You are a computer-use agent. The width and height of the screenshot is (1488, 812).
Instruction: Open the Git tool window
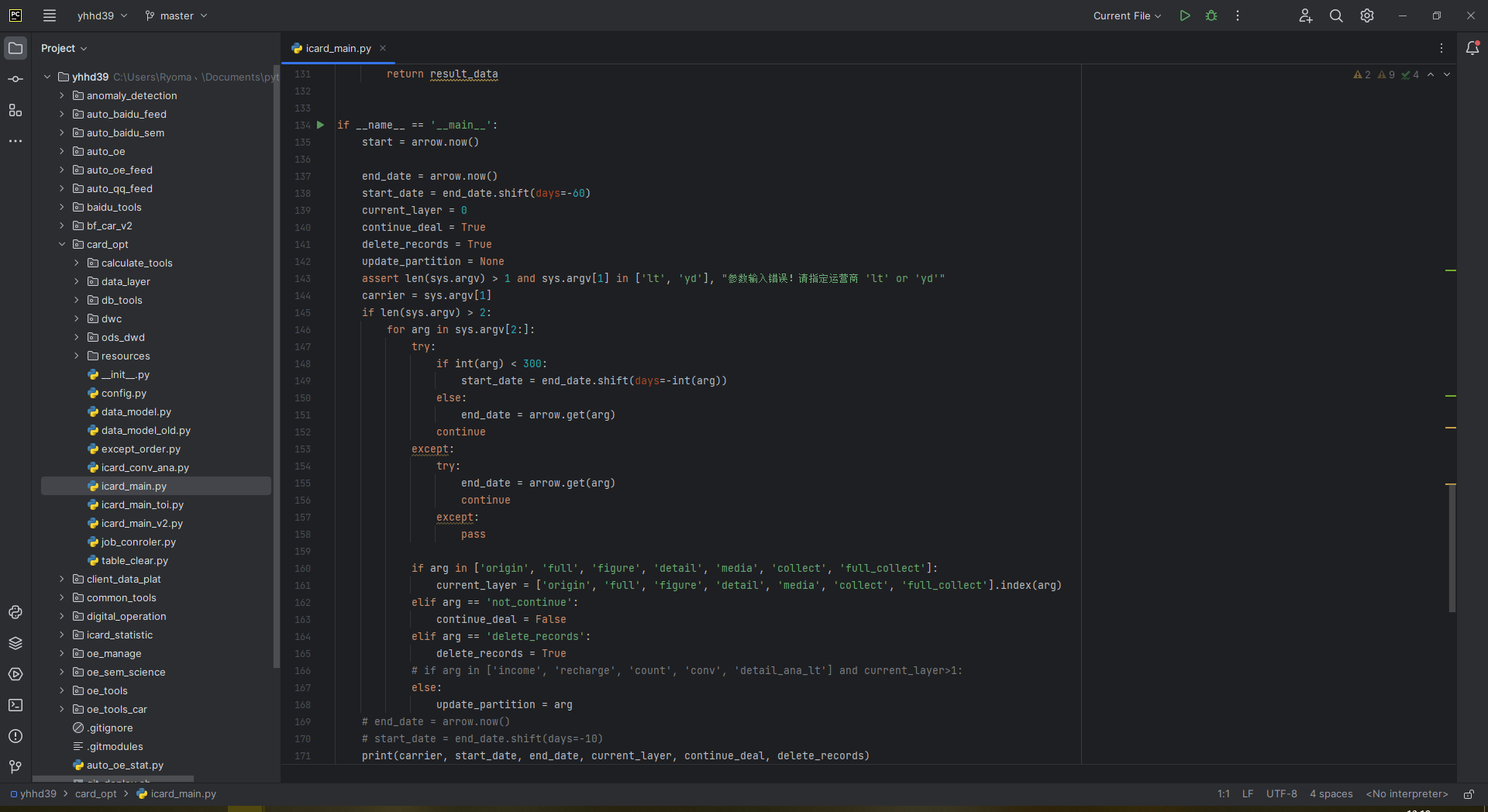[15, 767]
